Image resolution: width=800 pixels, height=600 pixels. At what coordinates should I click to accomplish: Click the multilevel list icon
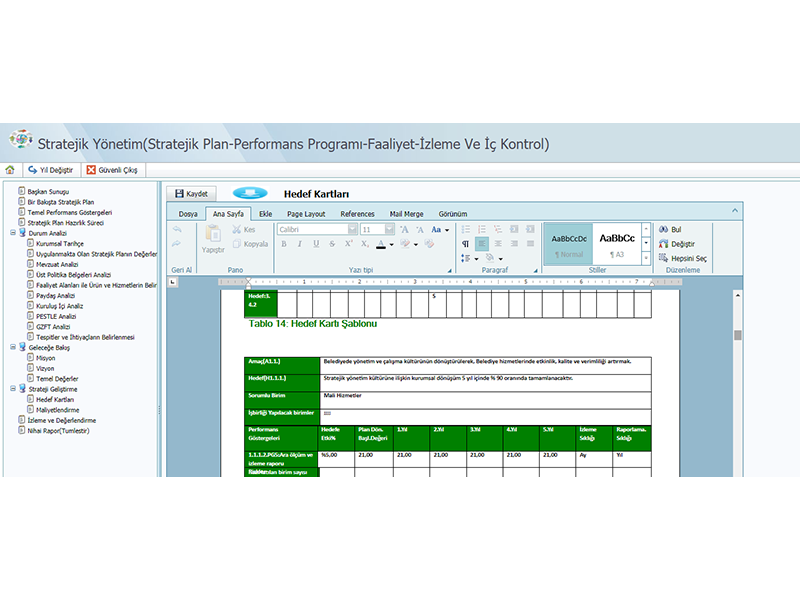[498, 230]
